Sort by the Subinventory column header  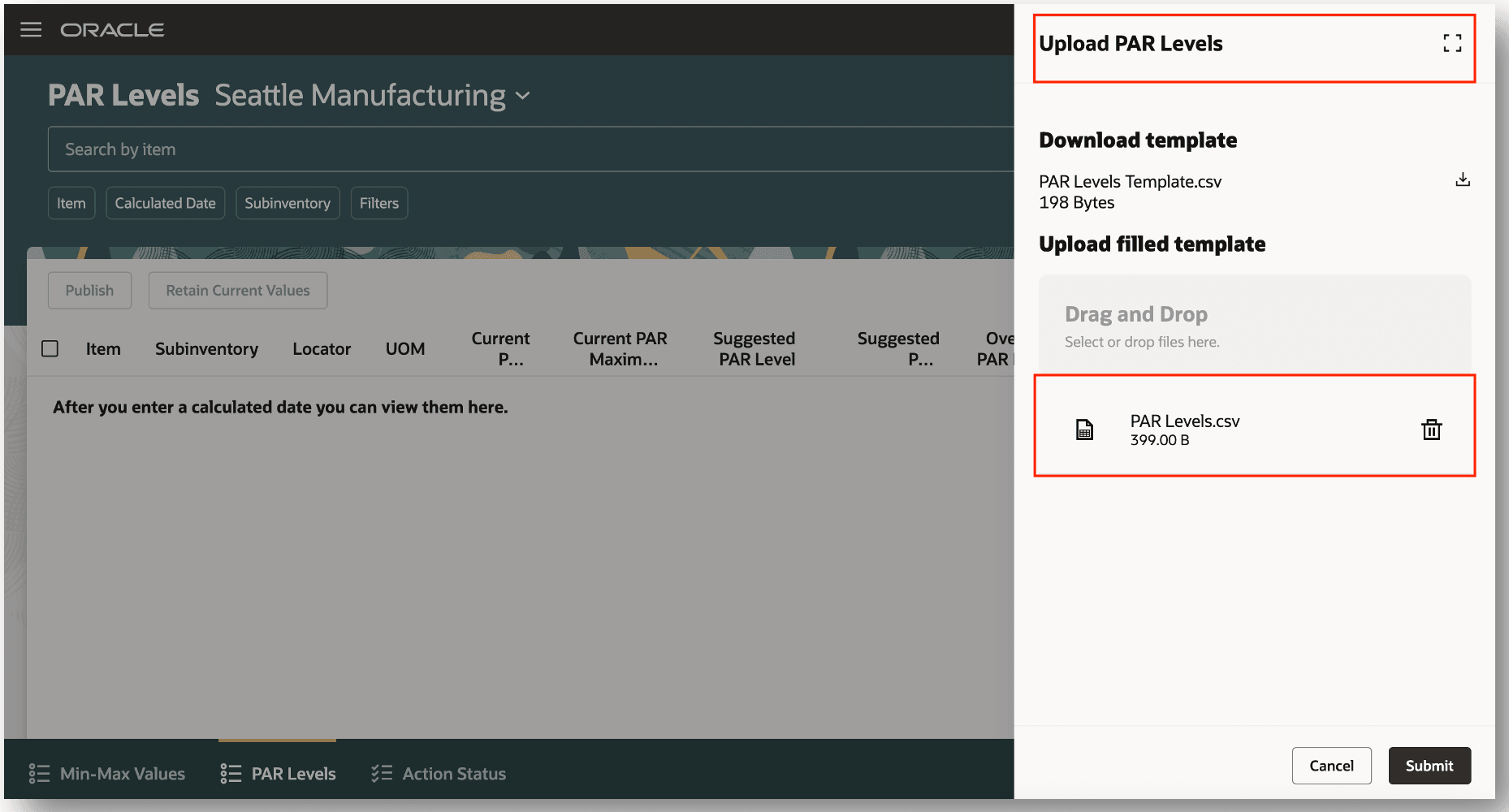coord(206,349)
